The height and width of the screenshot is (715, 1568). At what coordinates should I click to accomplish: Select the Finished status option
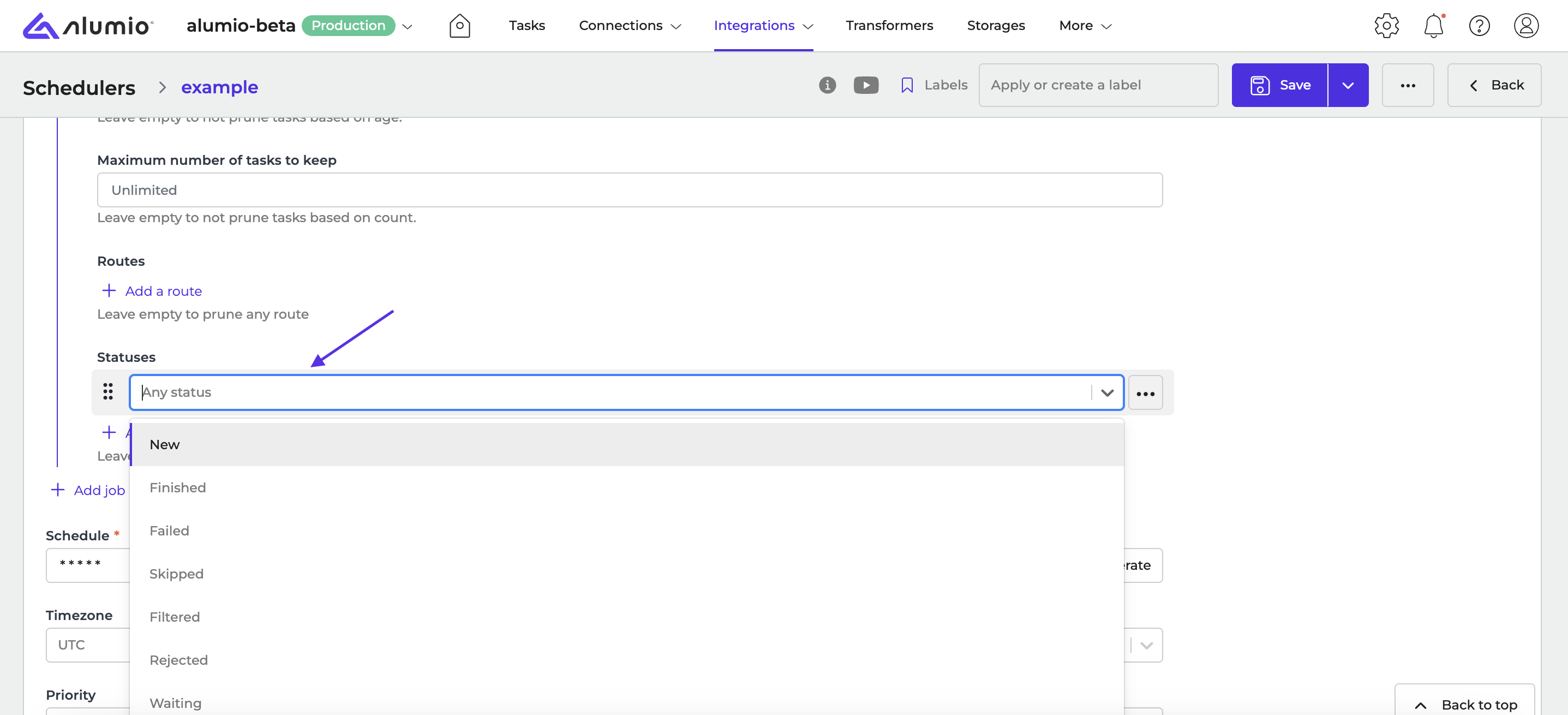click(x=178, y=487)
